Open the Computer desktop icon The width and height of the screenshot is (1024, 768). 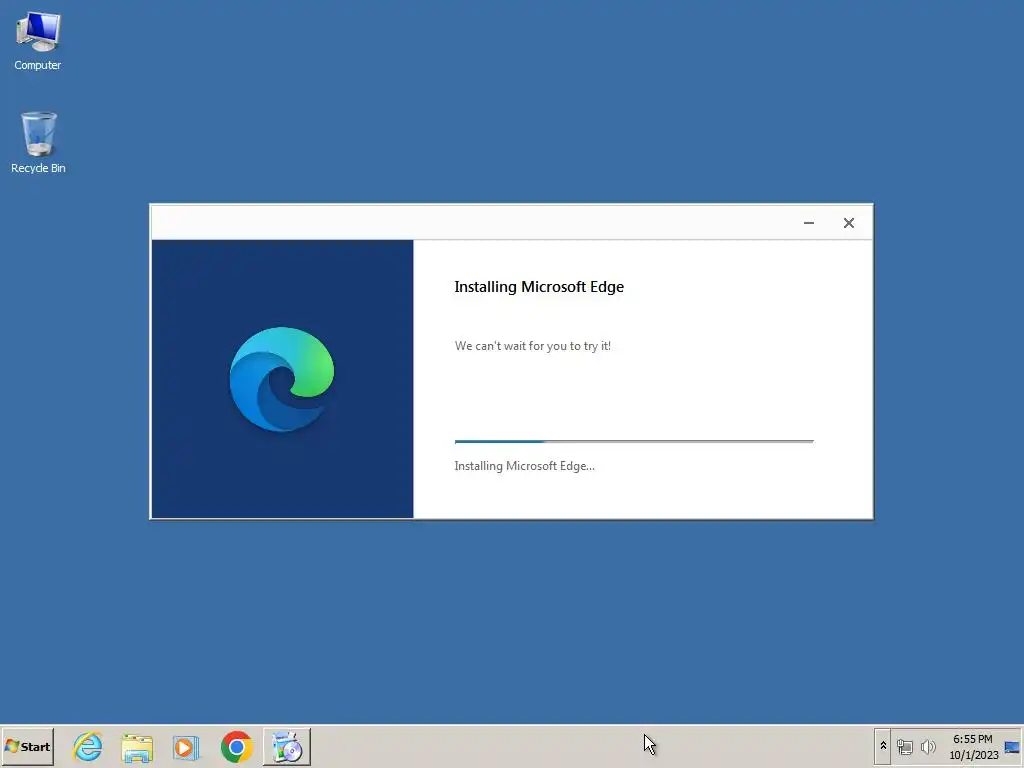tap(38, 40)
